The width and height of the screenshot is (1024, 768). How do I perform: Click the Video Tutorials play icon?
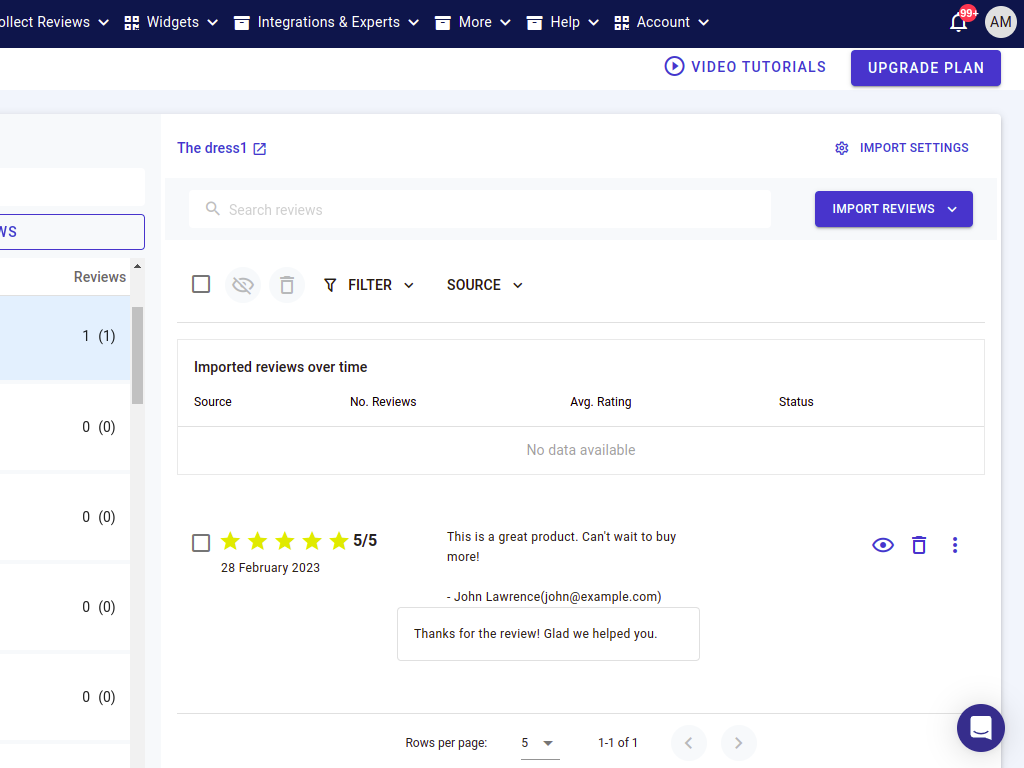click(674, 67)
